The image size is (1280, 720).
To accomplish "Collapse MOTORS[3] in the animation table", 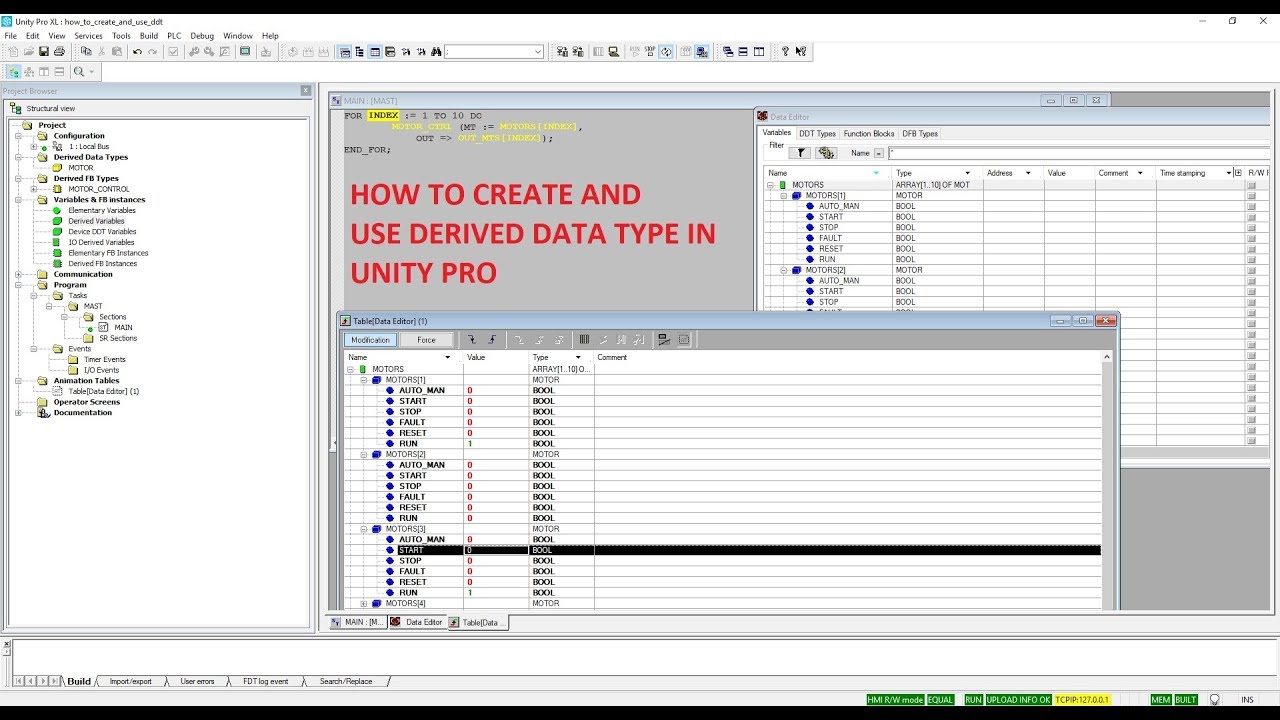I will (365, 529).
